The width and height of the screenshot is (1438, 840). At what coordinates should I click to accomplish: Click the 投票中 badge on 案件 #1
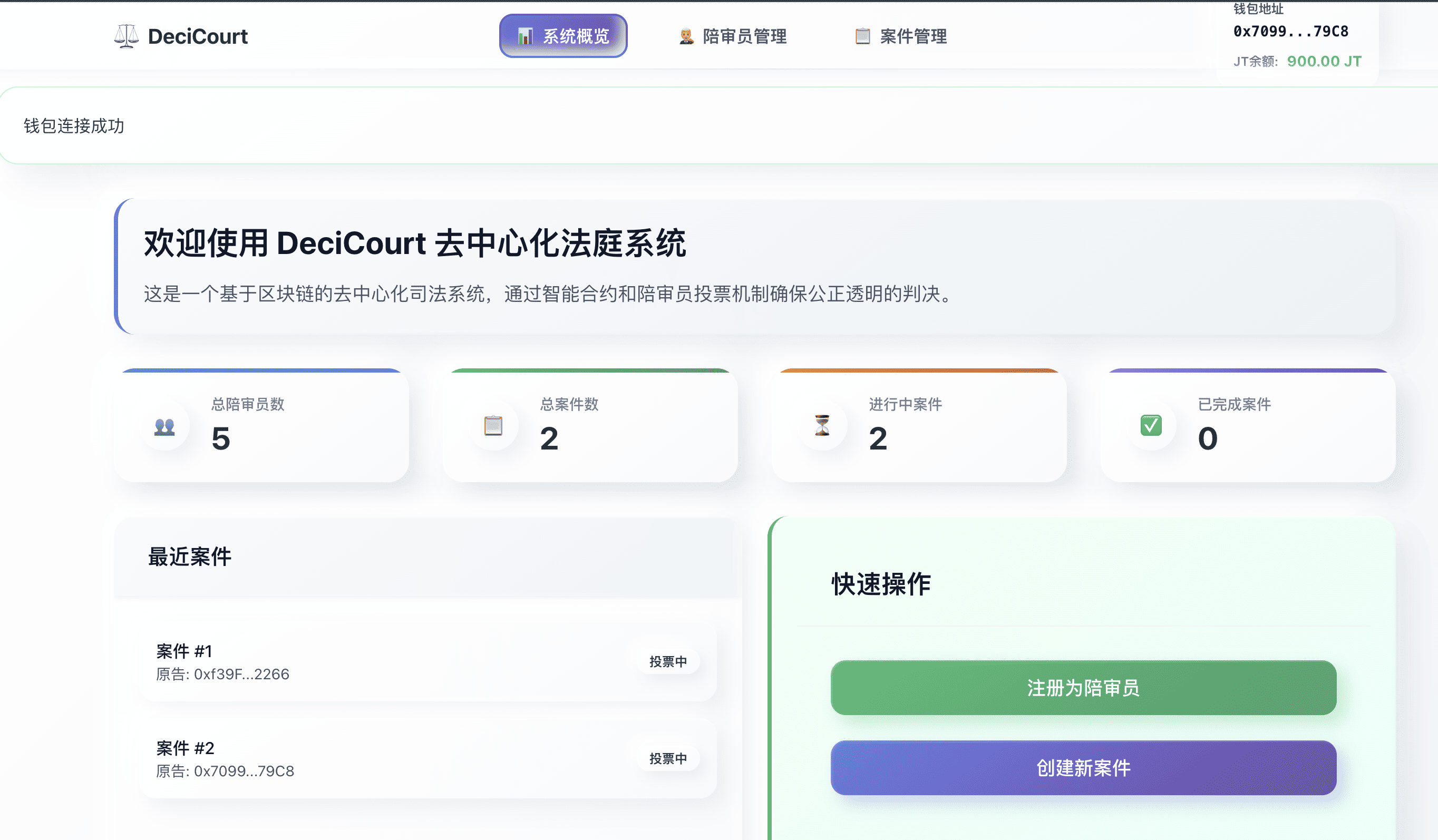pos(668,662)
